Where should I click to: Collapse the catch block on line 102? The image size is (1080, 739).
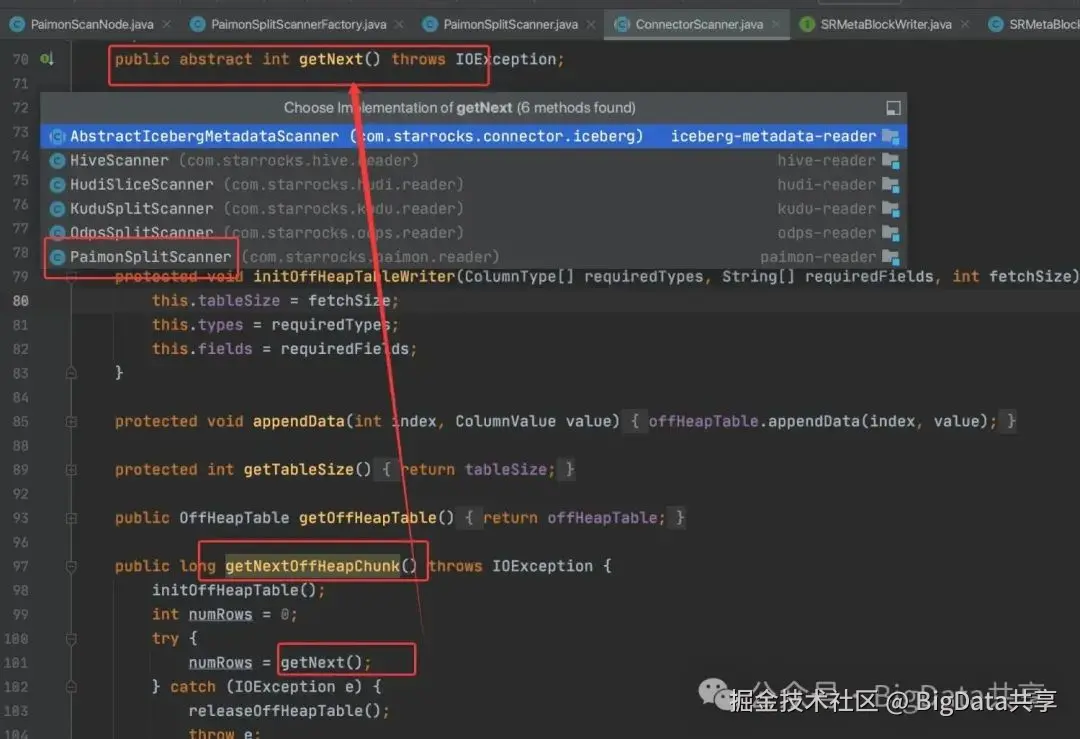[71, 687]
